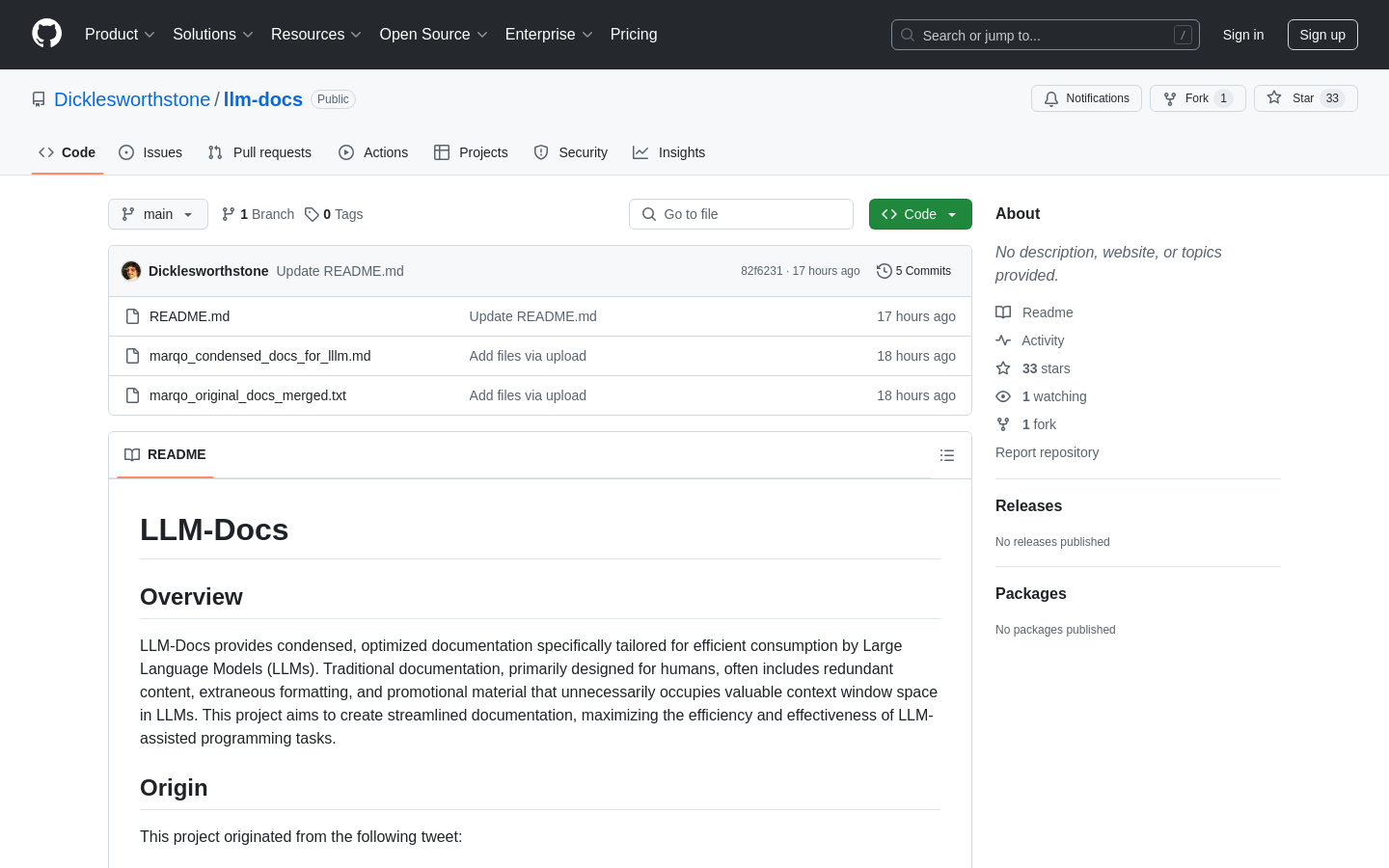View 5 Commits history

click(x=913, y=271)
